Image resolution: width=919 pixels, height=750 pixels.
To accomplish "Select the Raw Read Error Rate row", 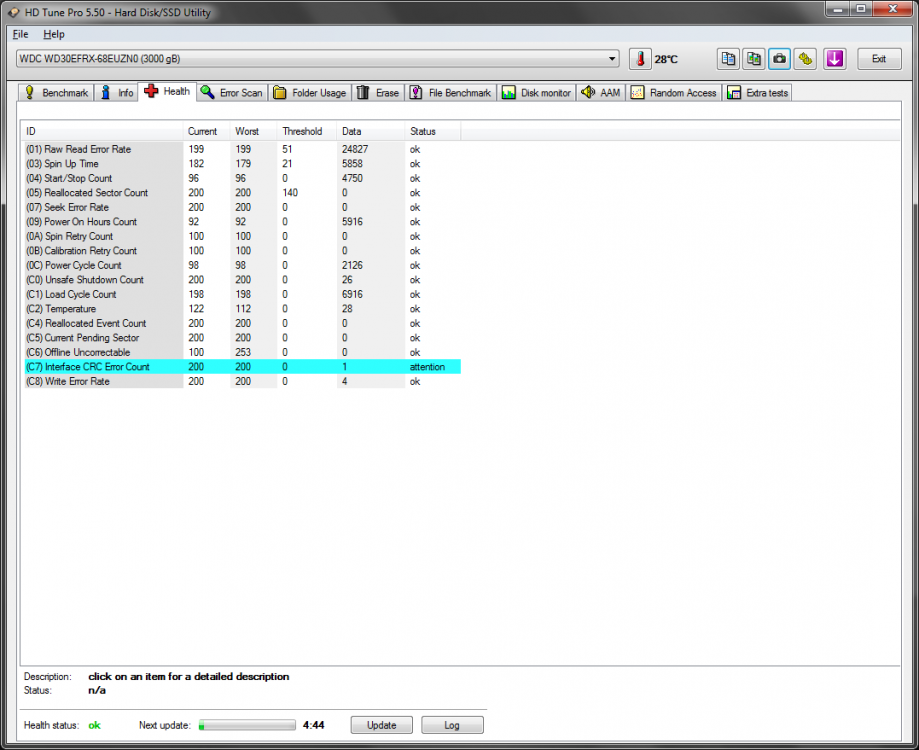I will coord(242,149).
